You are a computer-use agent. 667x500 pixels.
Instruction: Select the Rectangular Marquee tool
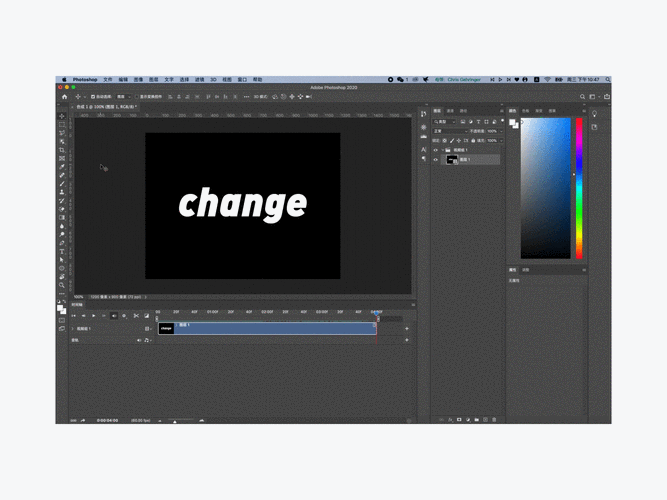point(62,124)
